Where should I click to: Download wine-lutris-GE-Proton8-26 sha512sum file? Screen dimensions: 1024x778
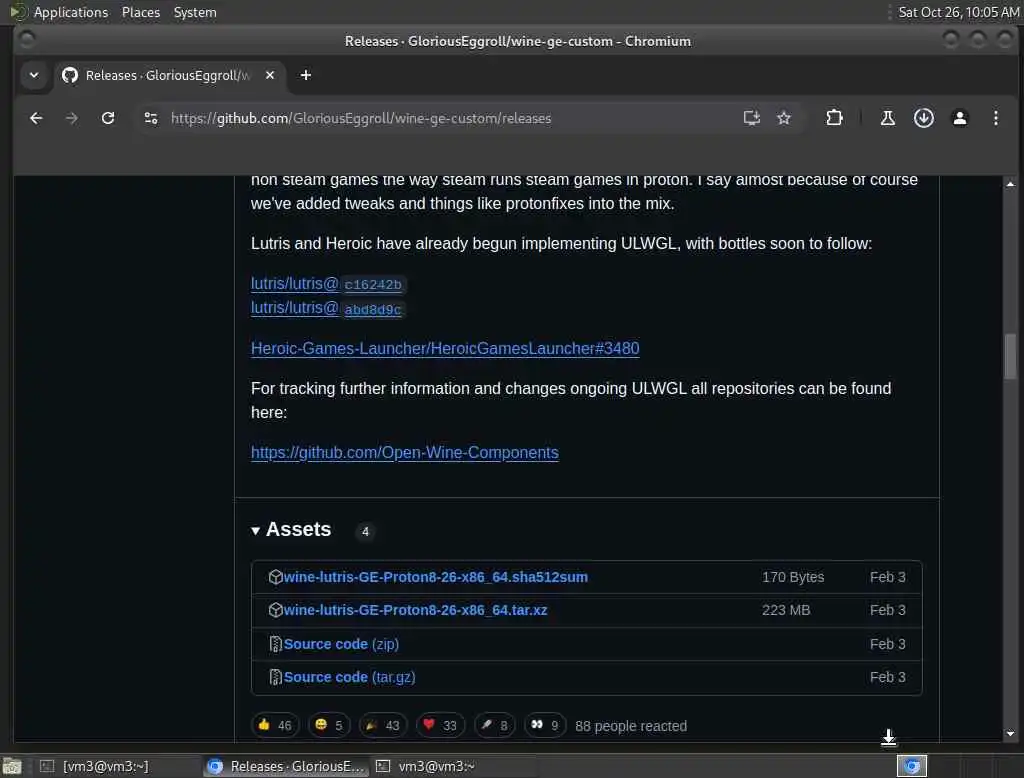pos(436,577)
